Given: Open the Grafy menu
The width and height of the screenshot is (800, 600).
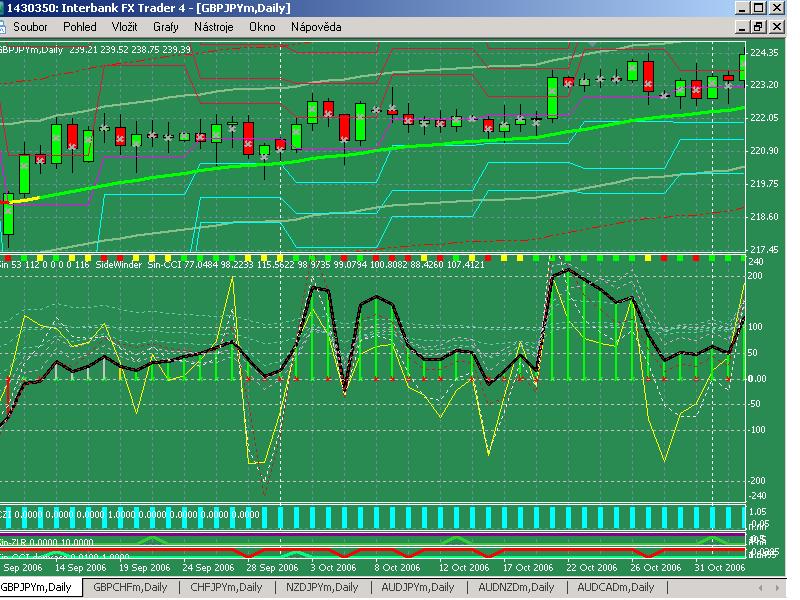Looking at the screenshot, I should tap(166, 27).
